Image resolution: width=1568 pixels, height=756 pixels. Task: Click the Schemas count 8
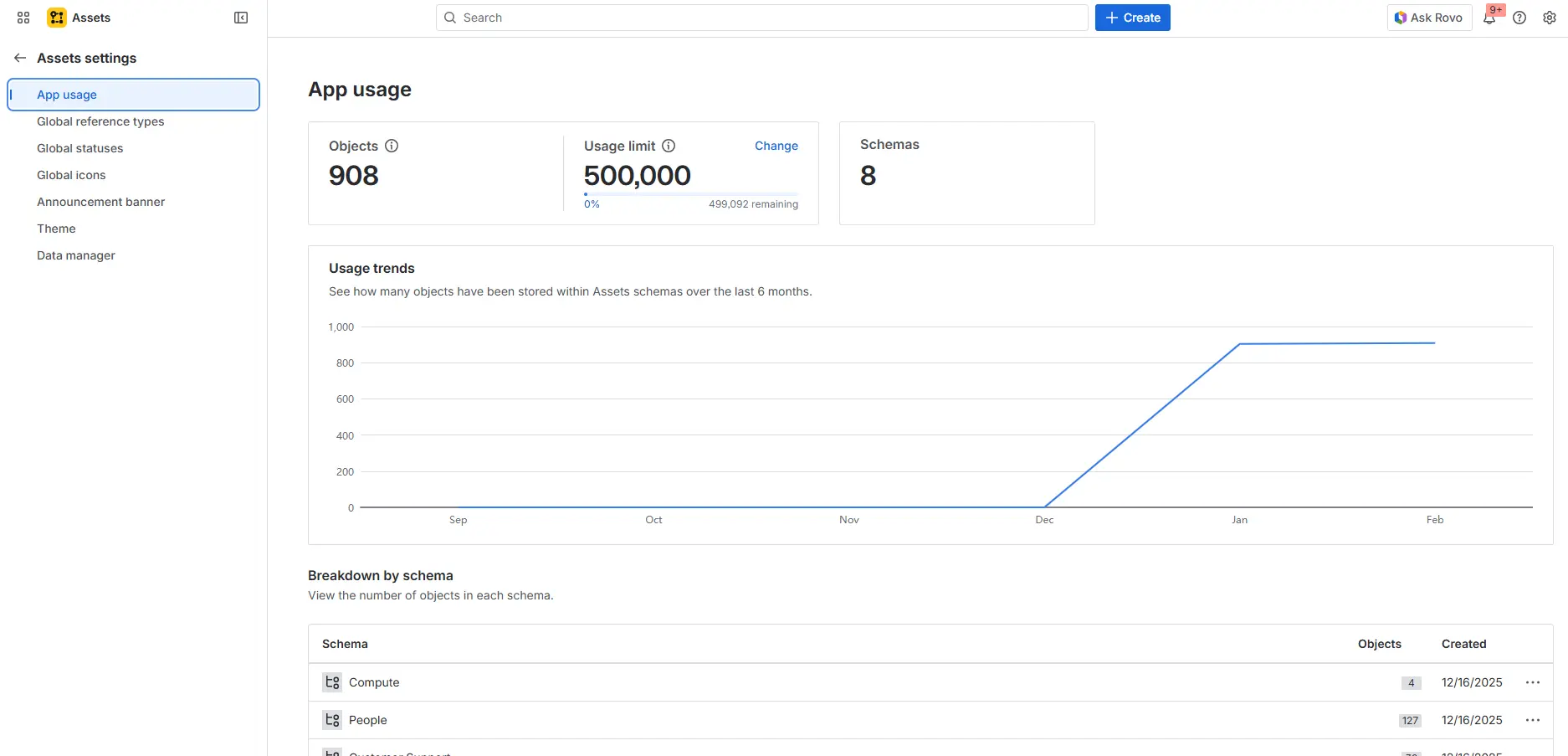[x=869, y=176]
